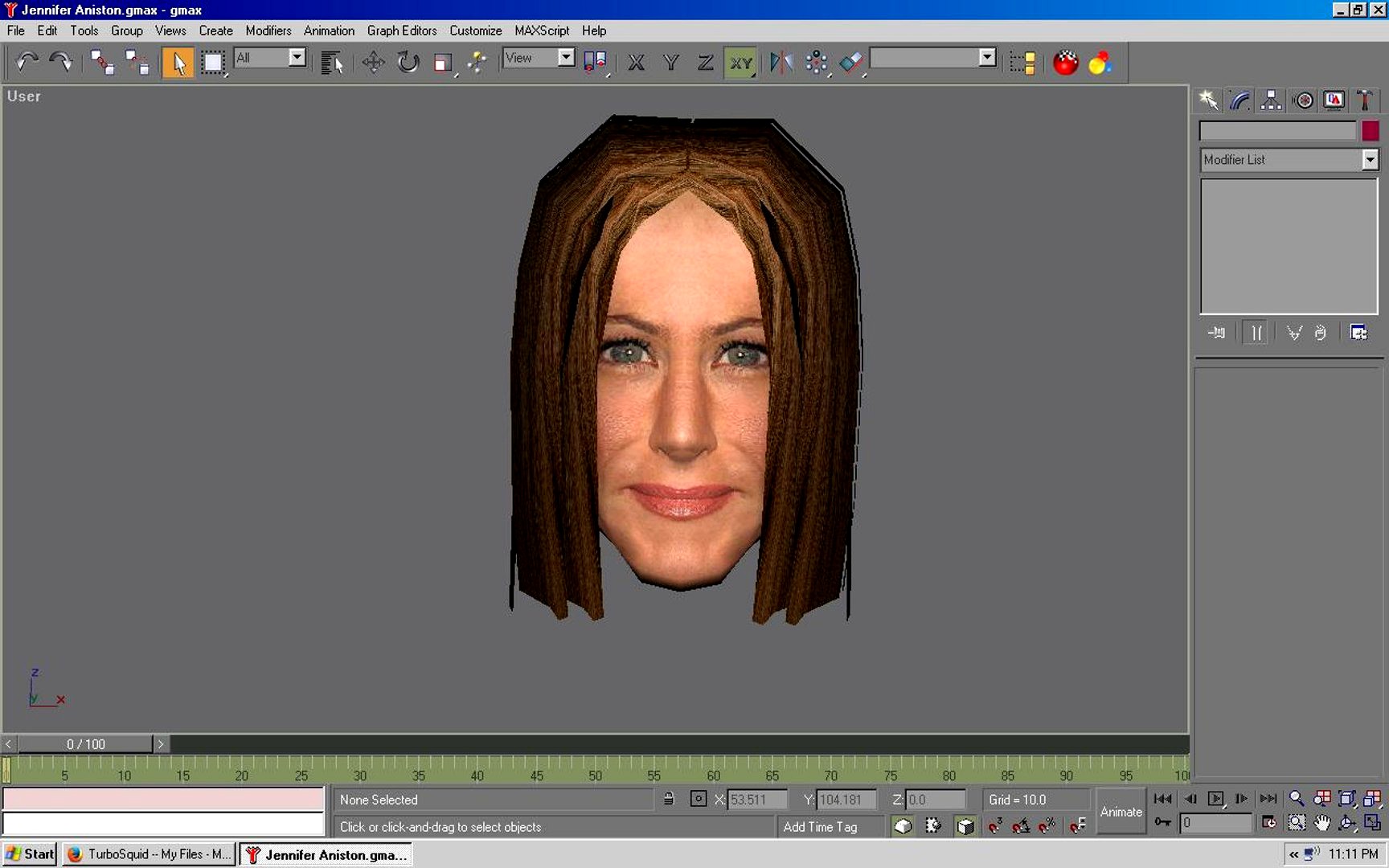This screenshot has height=868, width=1389.
Task: Open the All selection filter dropdown
Action: pyautogui.click(x=270, y=58)
